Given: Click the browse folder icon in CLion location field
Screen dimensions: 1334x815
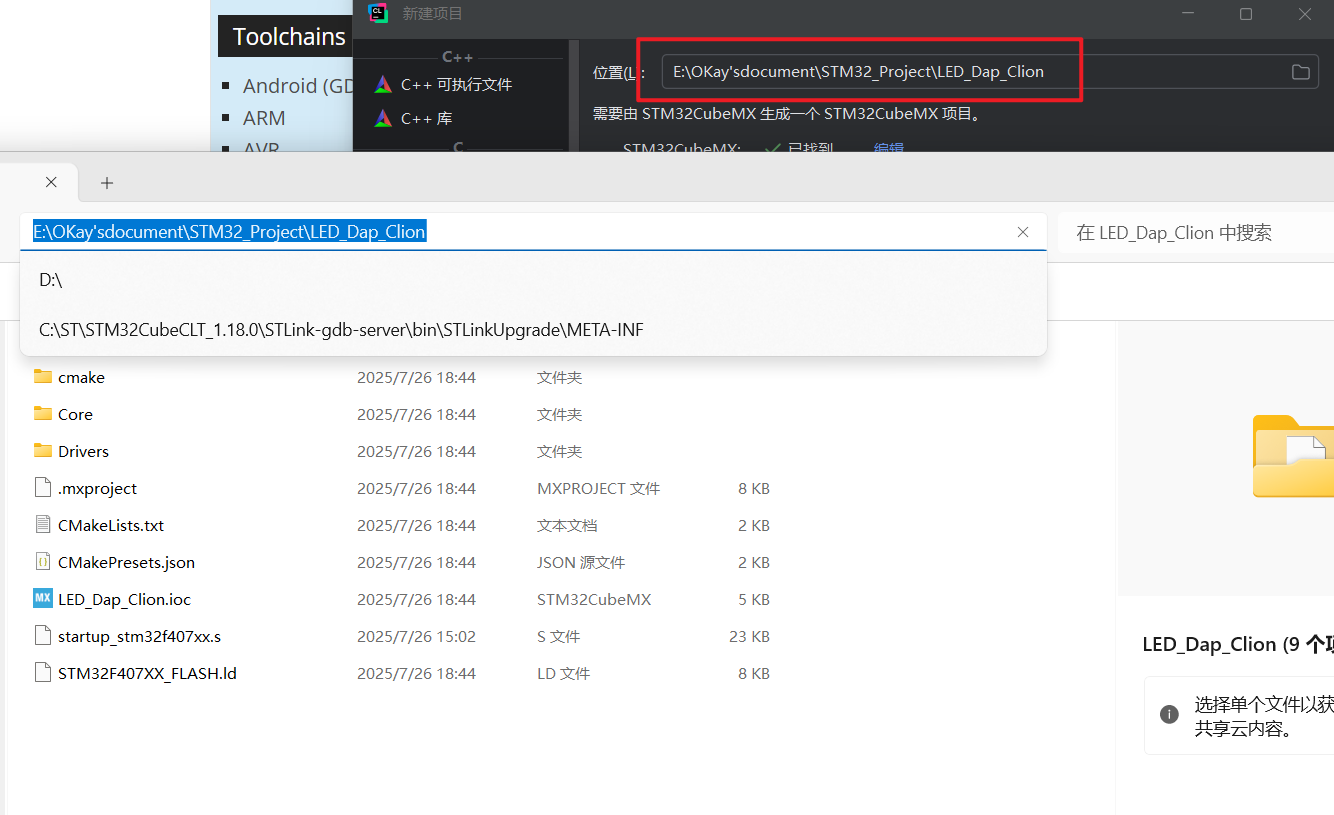Looking at the screenshot, I should (x=1300, y=72).
